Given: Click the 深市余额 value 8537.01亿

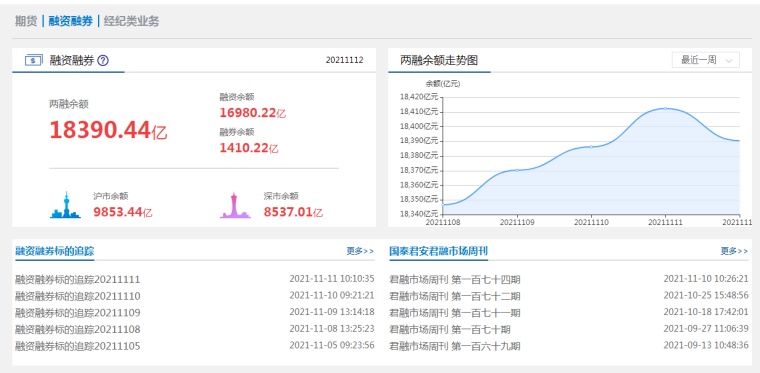Looking at the screenshot, I should click(x=293, y=212).
